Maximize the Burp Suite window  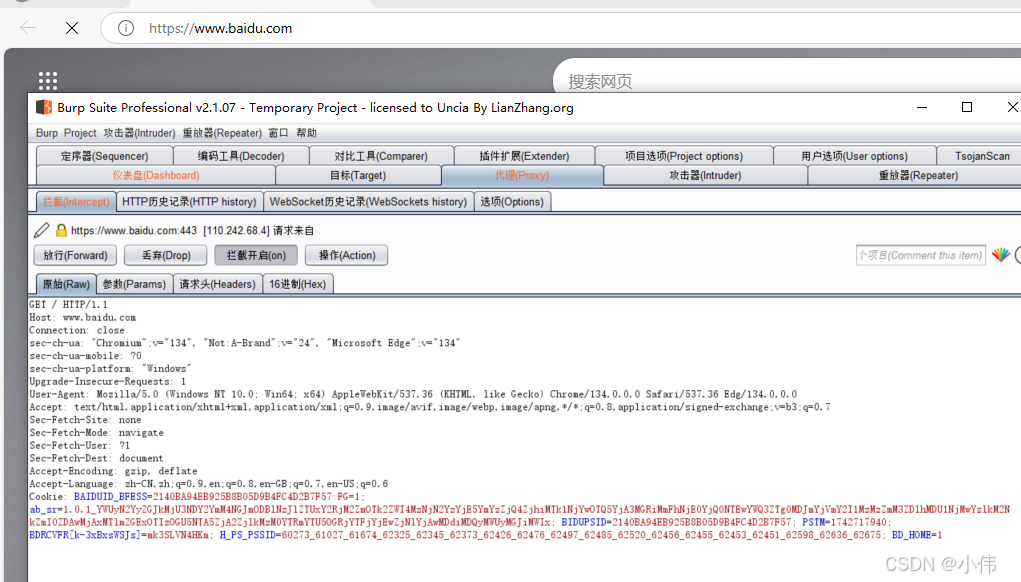pos(967,107)
